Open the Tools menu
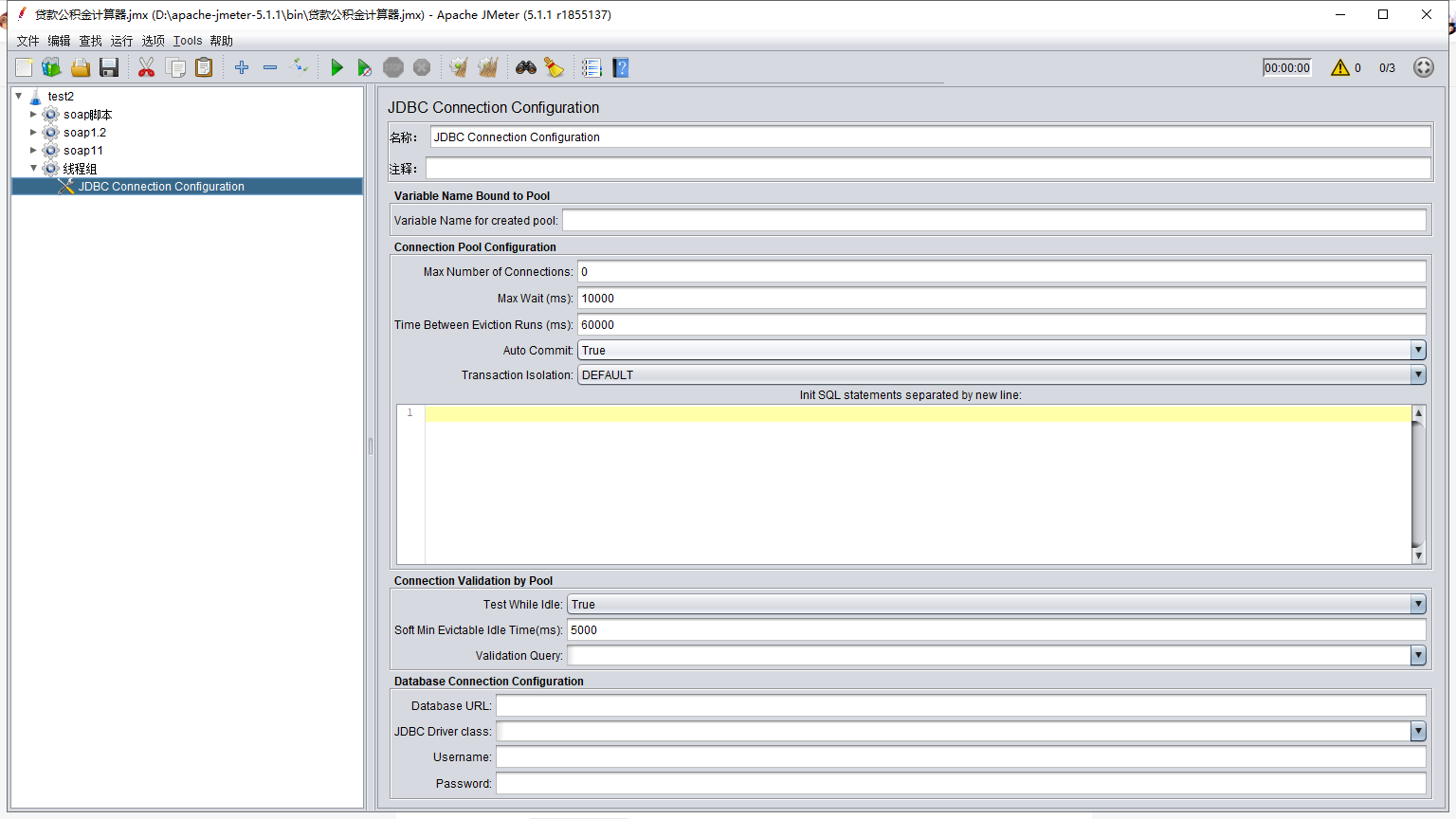This screenshot has width=1456, height=819. pos(188,41)
